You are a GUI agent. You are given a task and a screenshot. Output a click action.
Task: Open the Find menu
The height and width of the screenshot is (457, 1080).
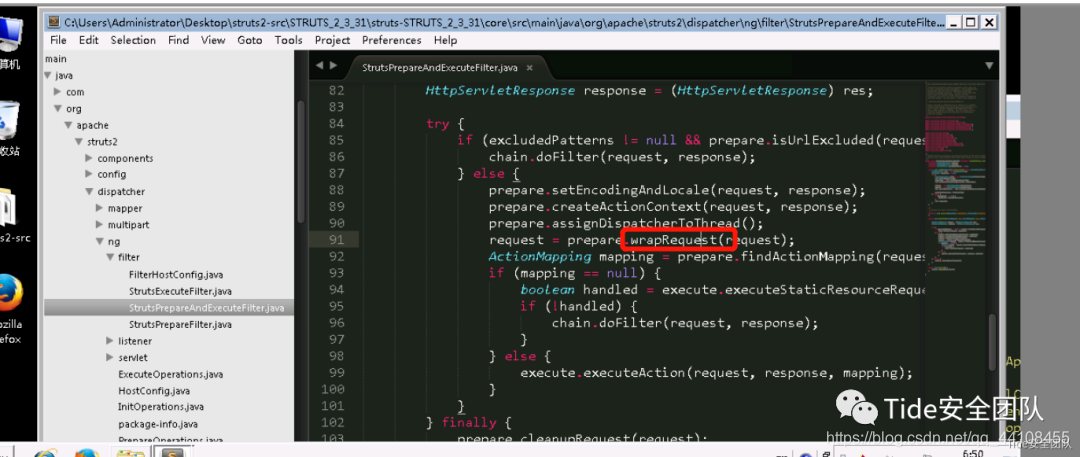coord(178,40)
